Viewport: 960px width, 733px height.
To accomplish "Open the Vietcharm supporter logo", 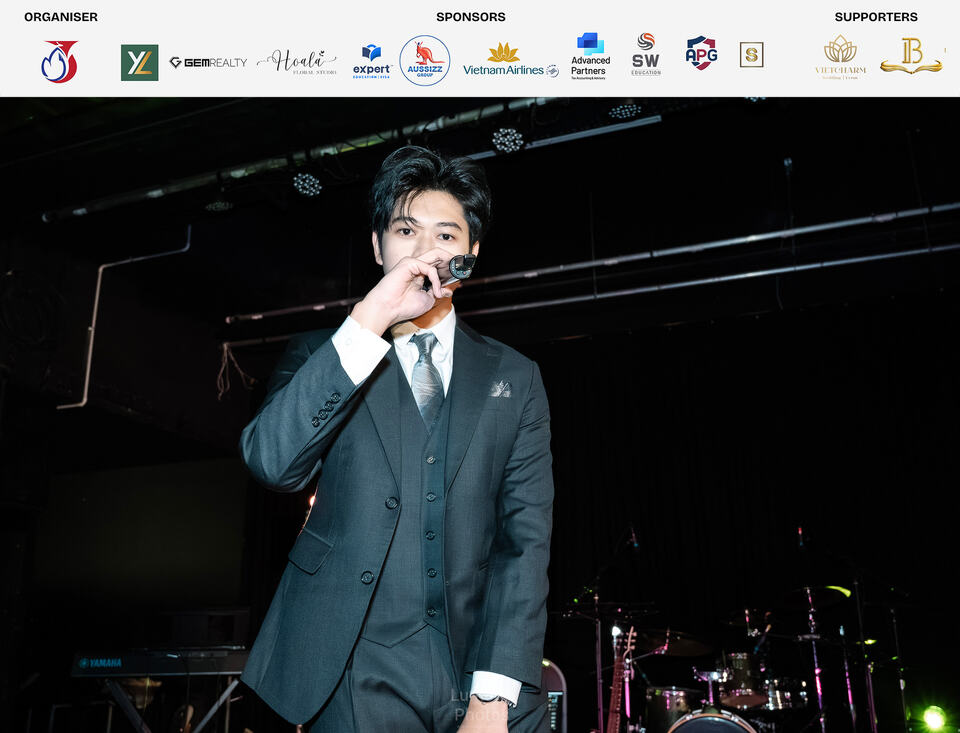I will point(841,58).
